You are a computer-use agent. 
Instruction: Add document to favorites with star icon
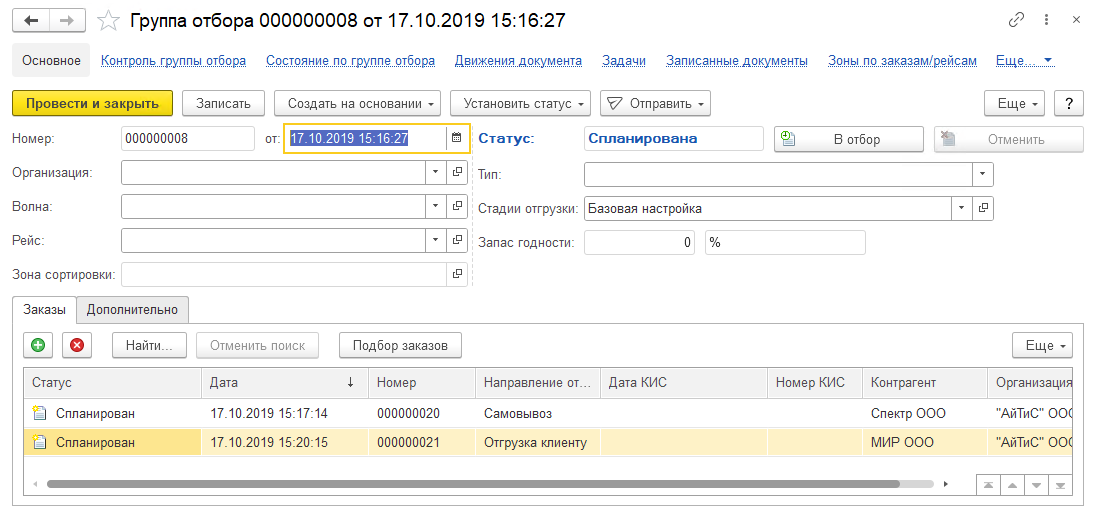click(108, 20)
